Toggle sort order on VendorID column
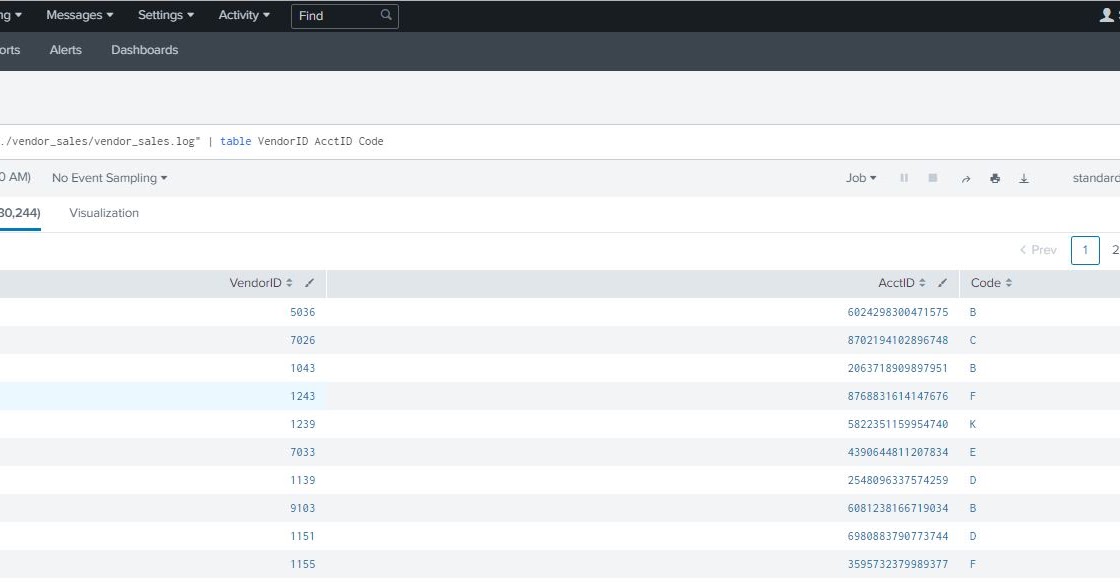This screenshot has height=588, width=1120. [288, 283]
